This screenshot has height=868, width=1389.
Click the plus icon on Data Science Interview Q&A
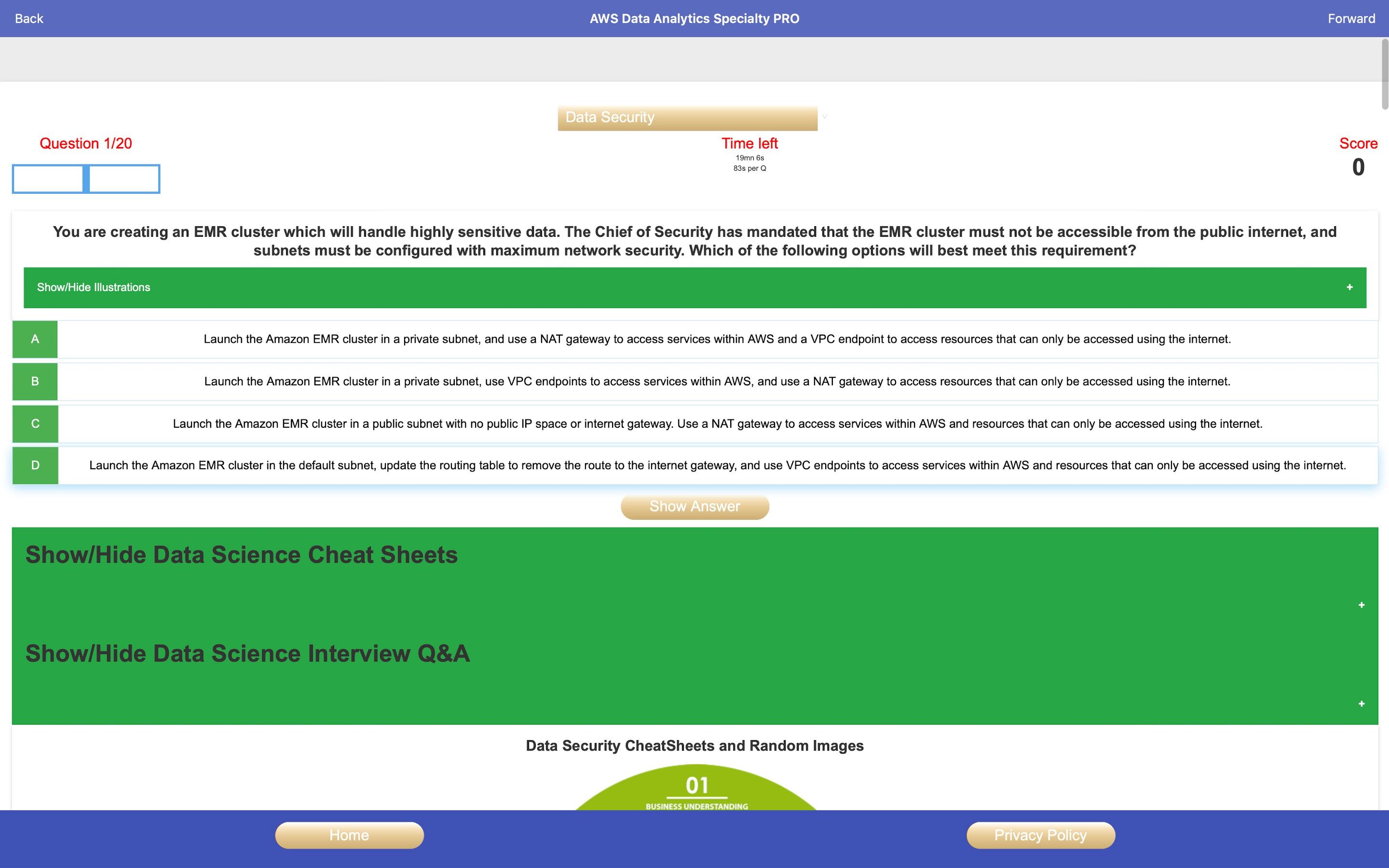pos(1362,702)
